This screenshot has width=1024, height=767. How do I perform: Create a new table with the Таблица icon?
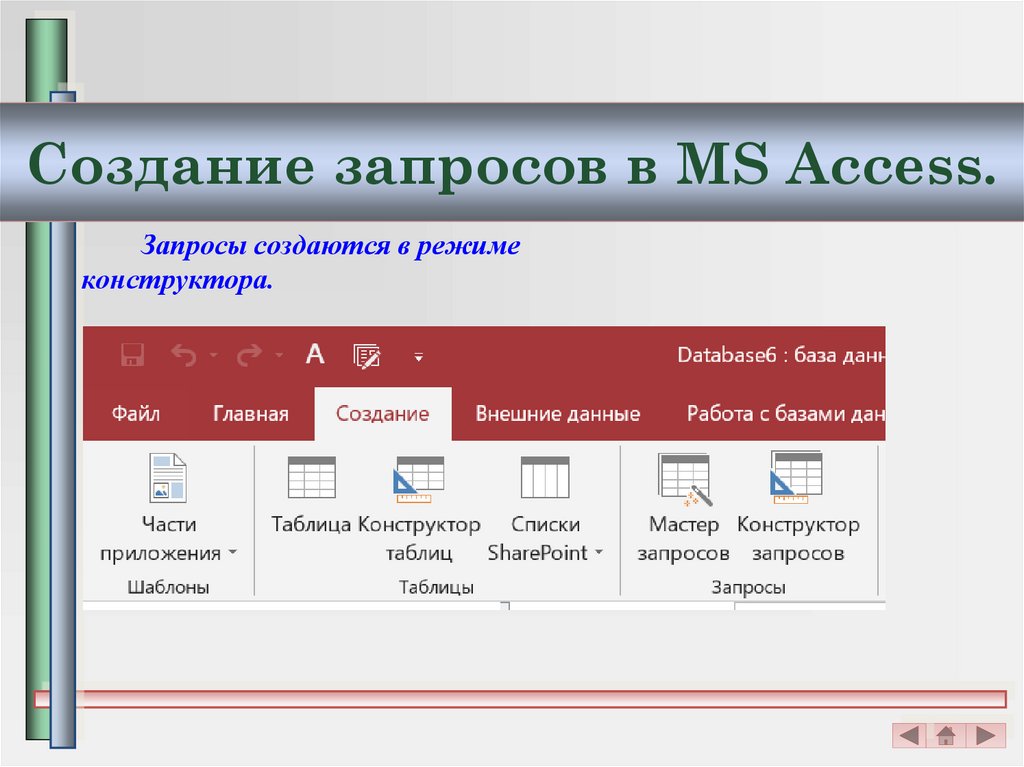(x=312, y=478)
